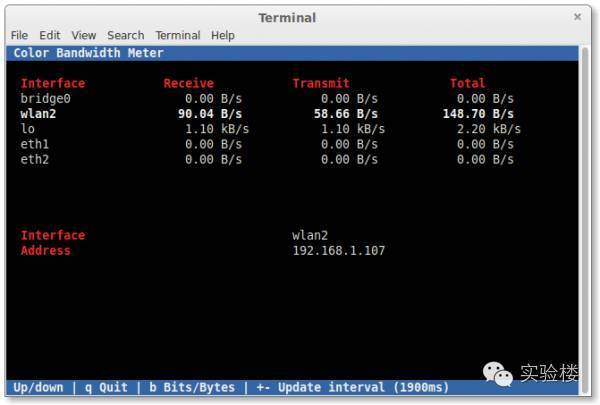
Task: Click the Total column header
Action: pos(467,83)
